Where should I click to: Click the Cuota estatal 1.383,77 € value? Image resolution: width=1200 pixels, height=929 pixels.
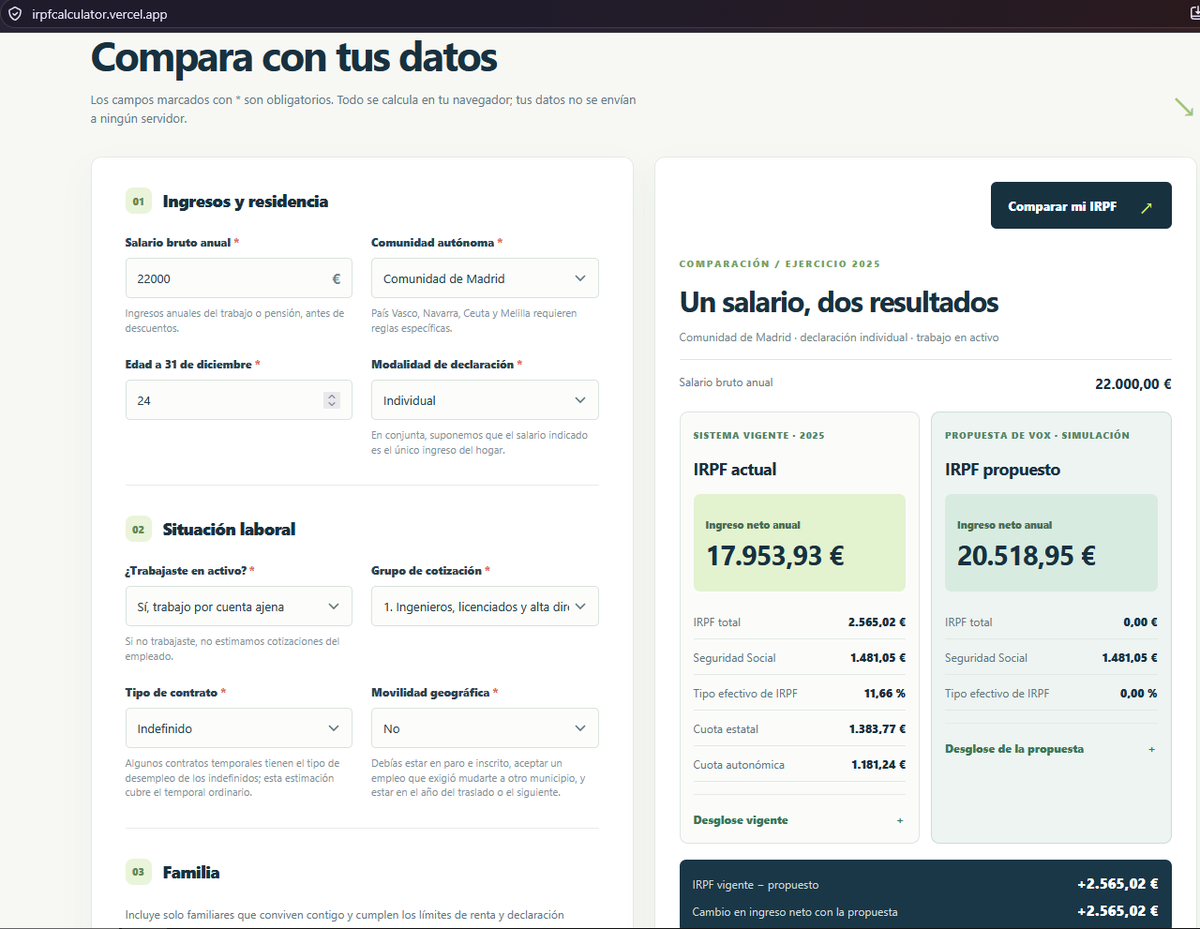click(877, 729)
